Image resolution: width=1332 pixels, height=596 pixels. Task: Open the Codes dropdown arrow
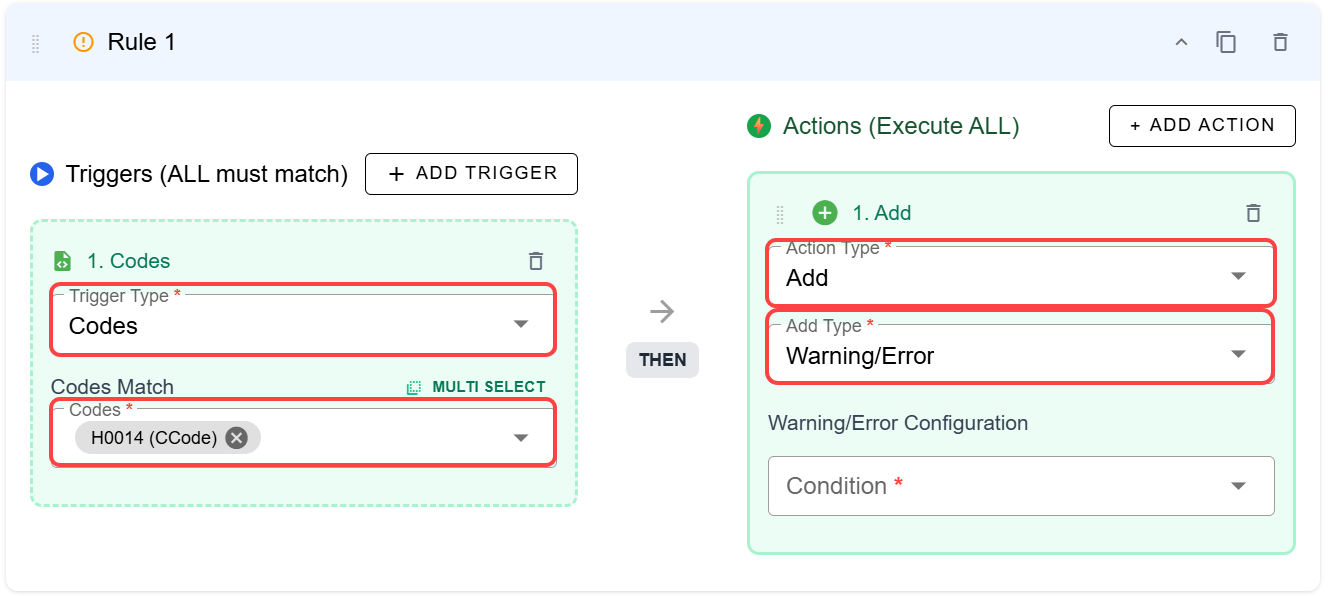(x=521, y=437)
